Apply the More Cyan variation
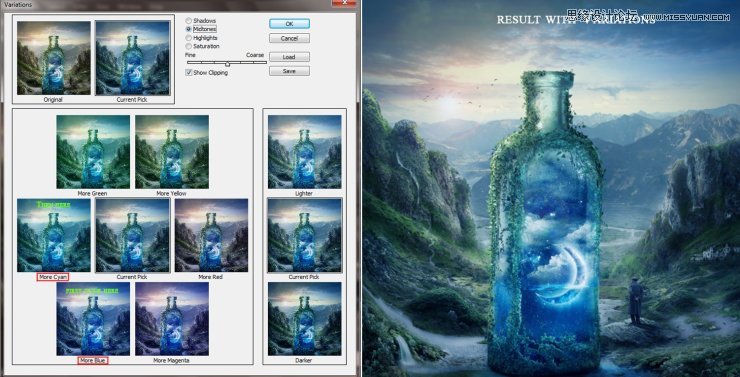Screen dimensions: 740x377 point(54,235)
